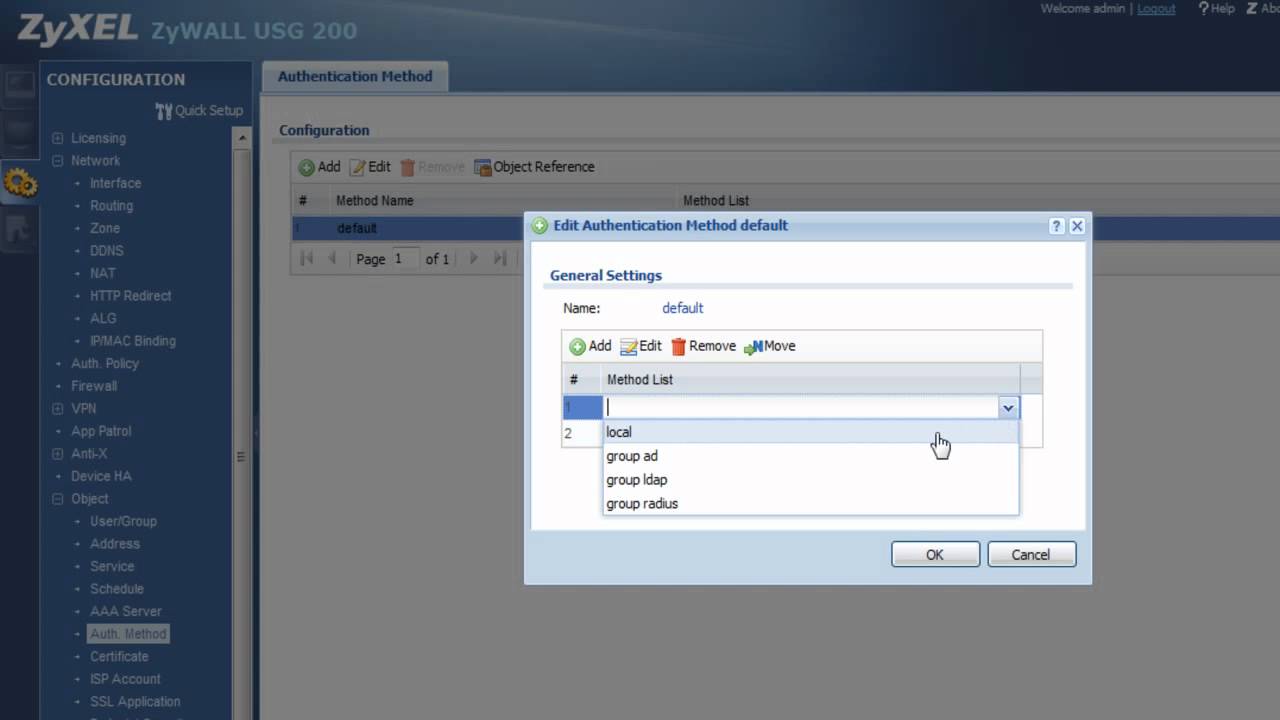The height and width of the screenshot is (720, 1280).
Task: Click the Configuration gear icon in left rail
Action: point(19,182)
